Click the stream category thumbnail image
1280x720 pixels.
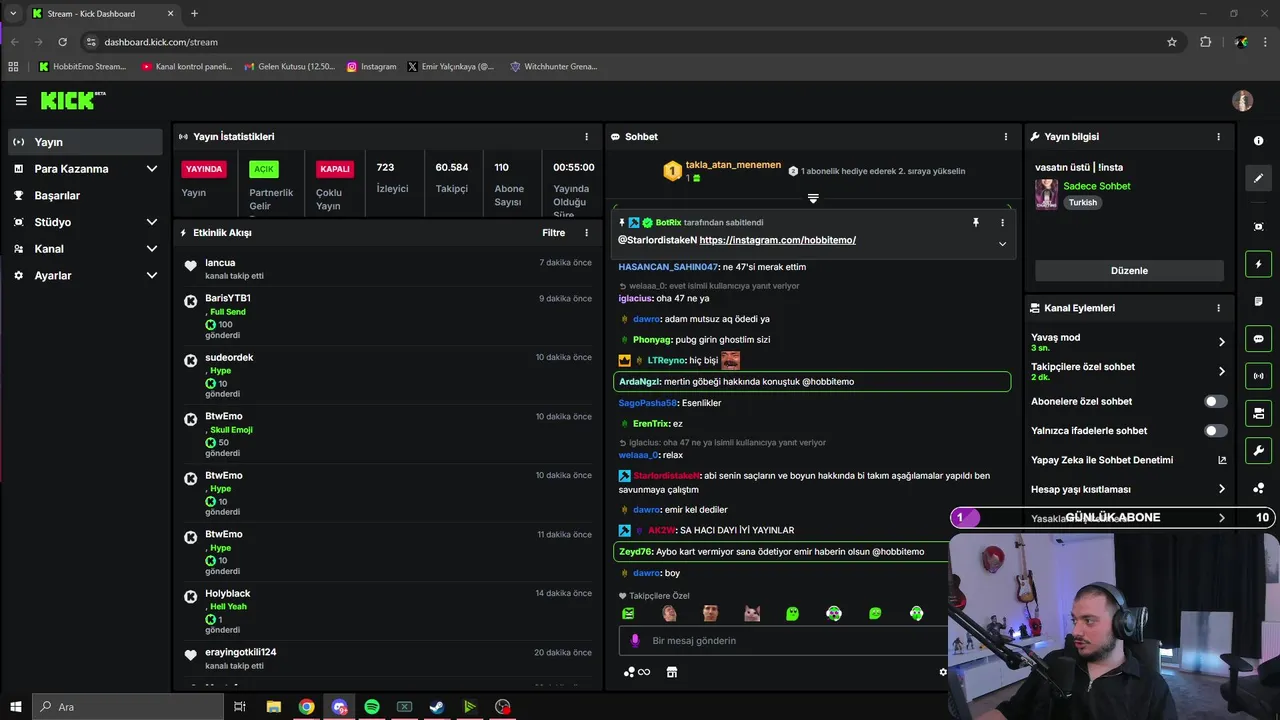coord(1046,194)
